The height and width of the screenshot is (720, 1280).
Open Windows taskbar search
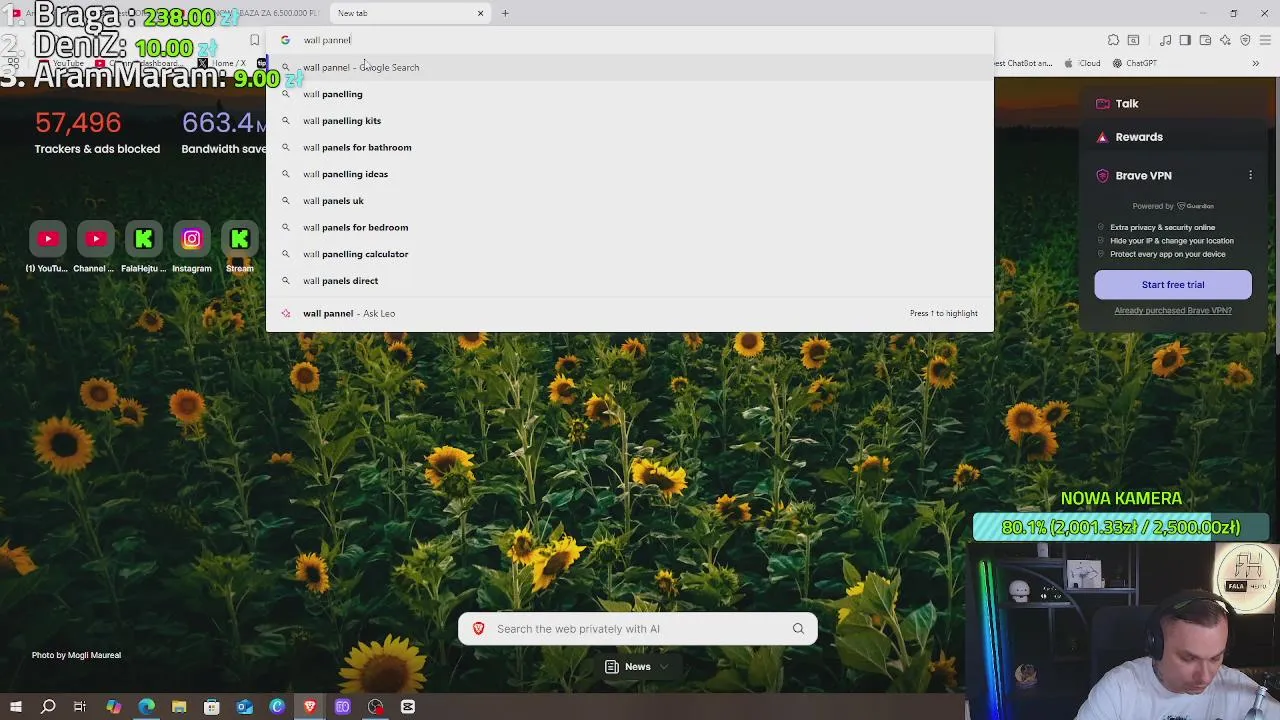[48, 707]
